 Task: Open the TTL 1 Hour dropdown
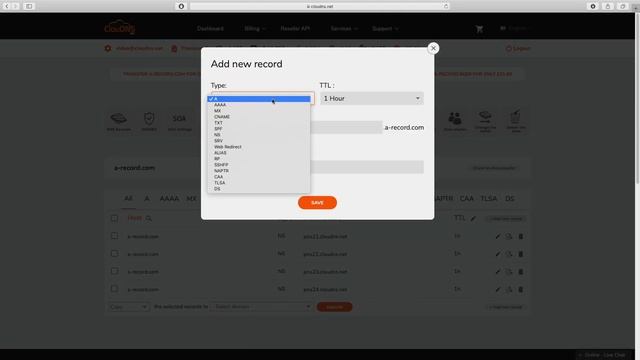372,98
